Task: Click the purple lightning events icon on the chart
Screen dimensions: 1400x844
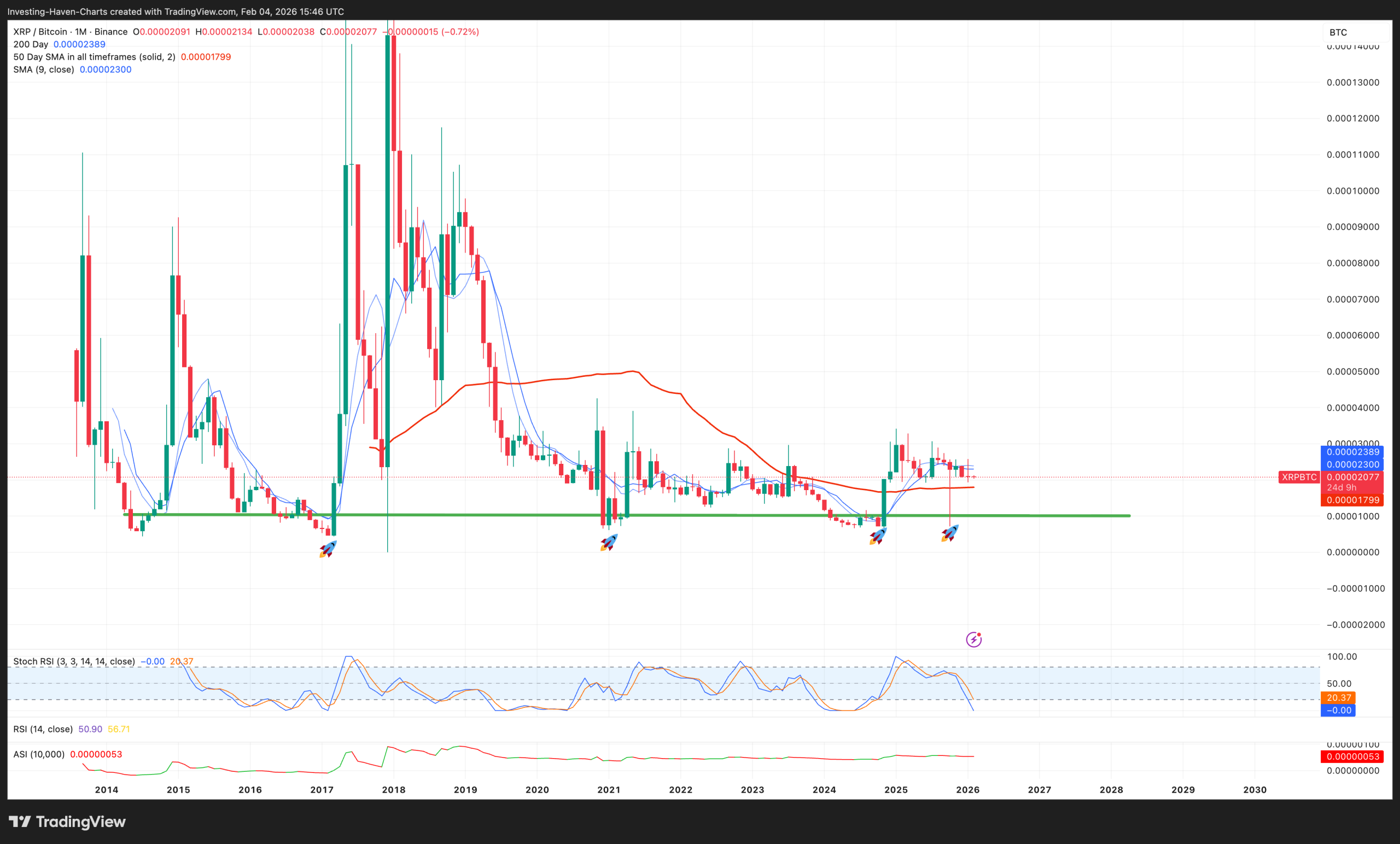Action: point(974,639)
